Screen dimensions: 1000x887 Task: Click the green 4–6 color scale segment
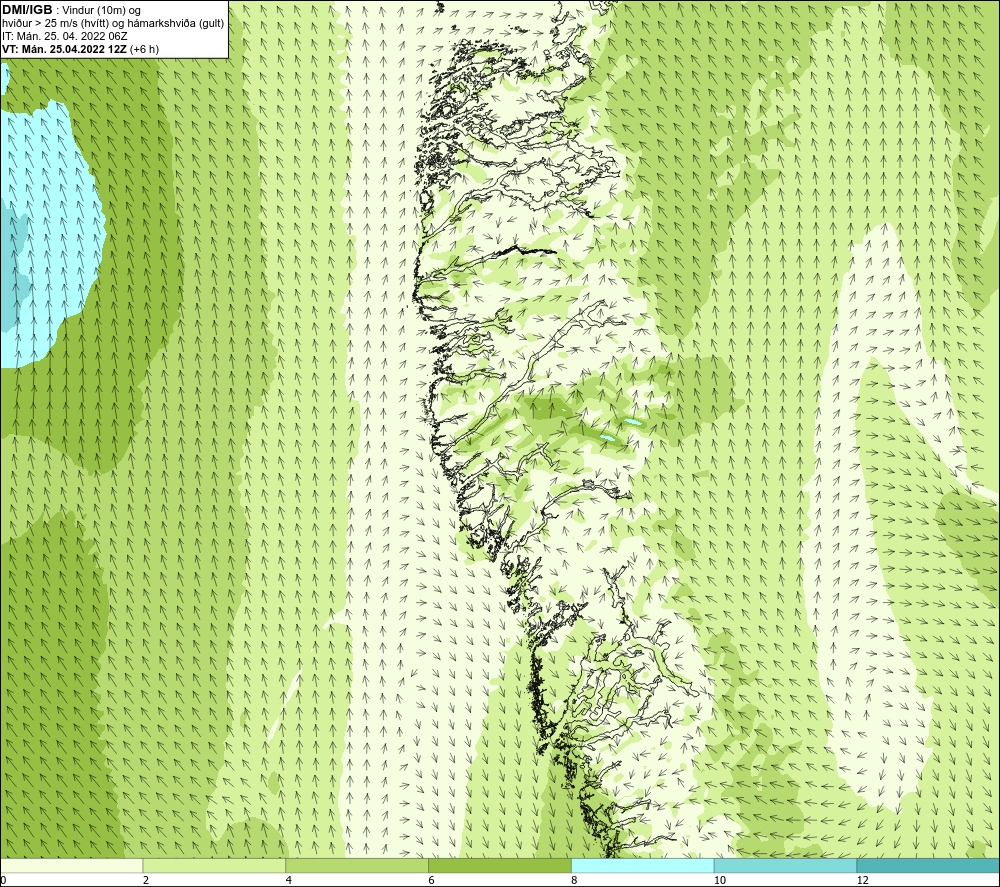(x=357, y=865)
